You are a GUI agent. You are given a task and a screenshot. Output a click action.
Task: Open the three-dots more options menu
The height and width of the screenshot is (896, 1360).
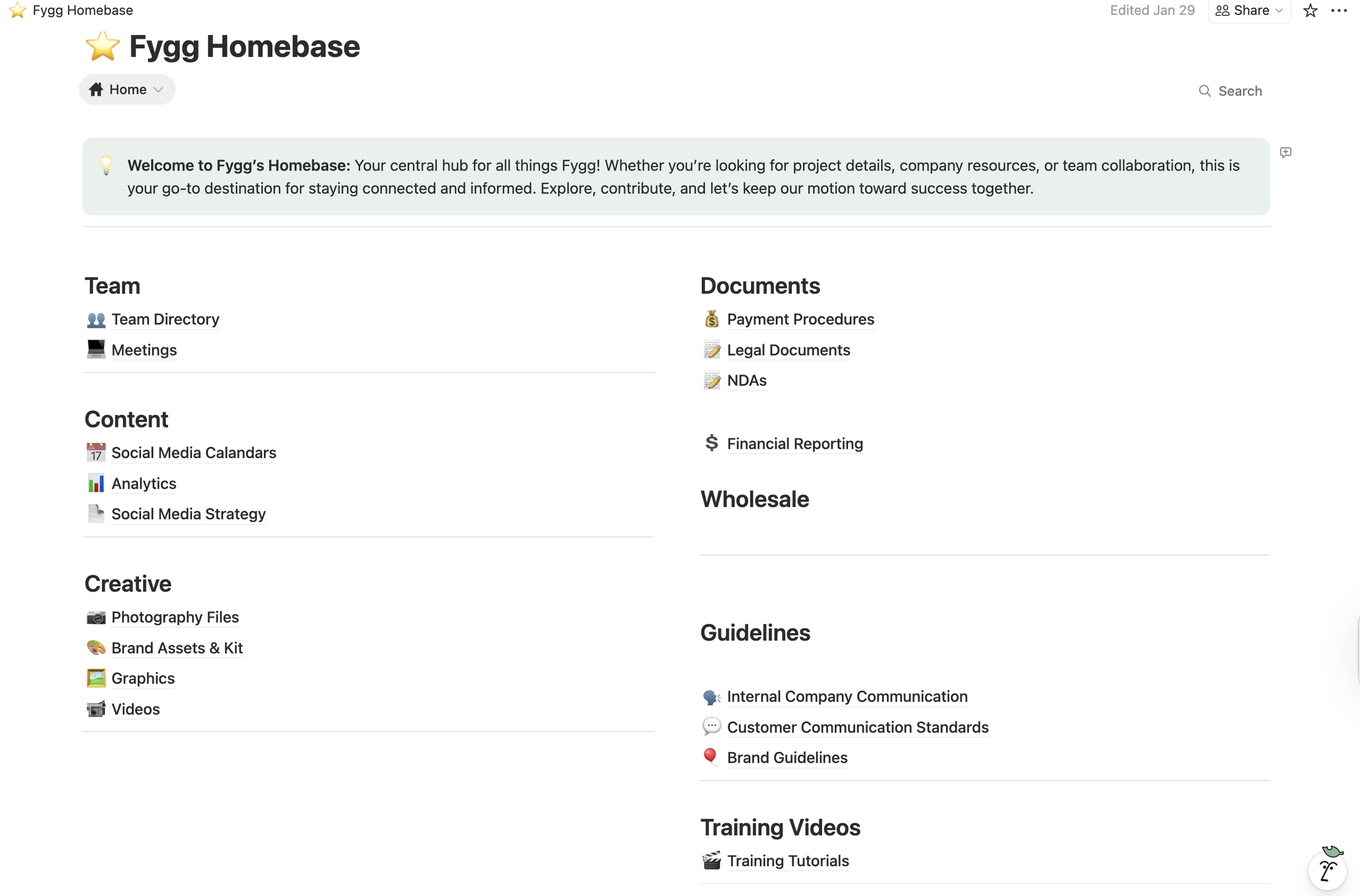(1339, 11)
